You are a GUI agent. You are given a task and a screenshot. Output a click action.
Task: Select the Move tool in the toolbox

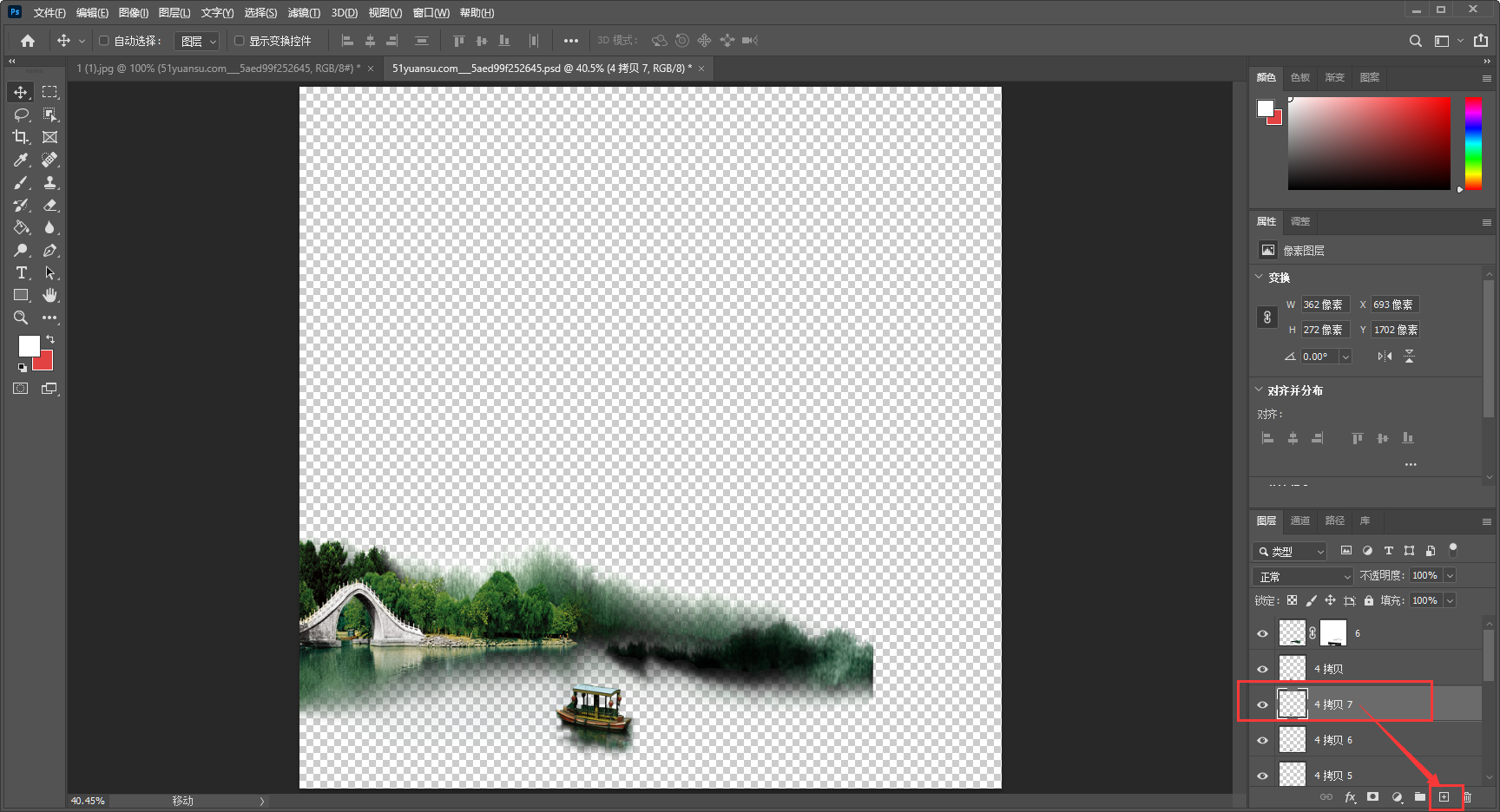pyautogui.click(x=21, y=92)
